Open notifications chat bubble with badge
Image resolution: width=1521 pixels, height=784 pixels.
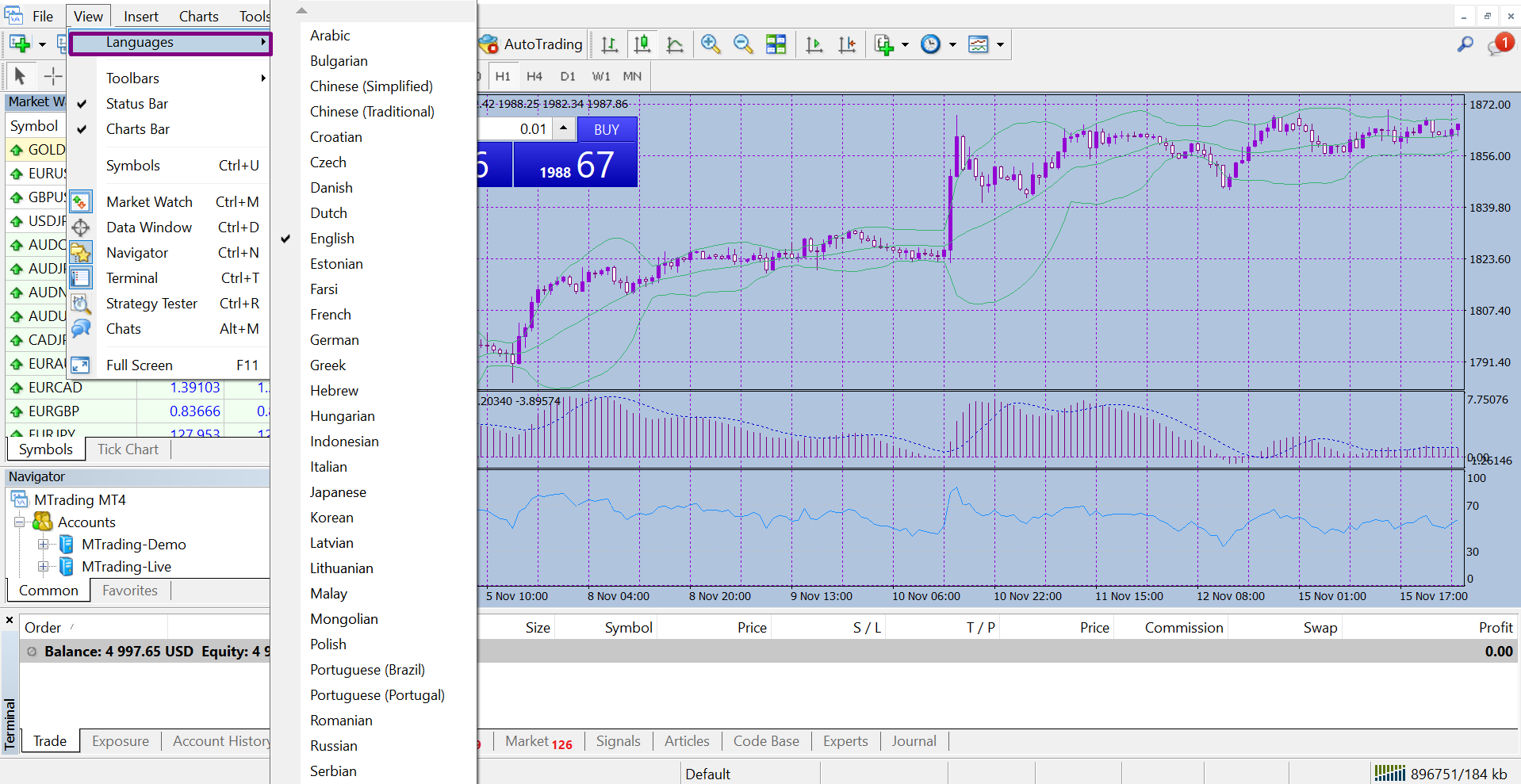1500,44
